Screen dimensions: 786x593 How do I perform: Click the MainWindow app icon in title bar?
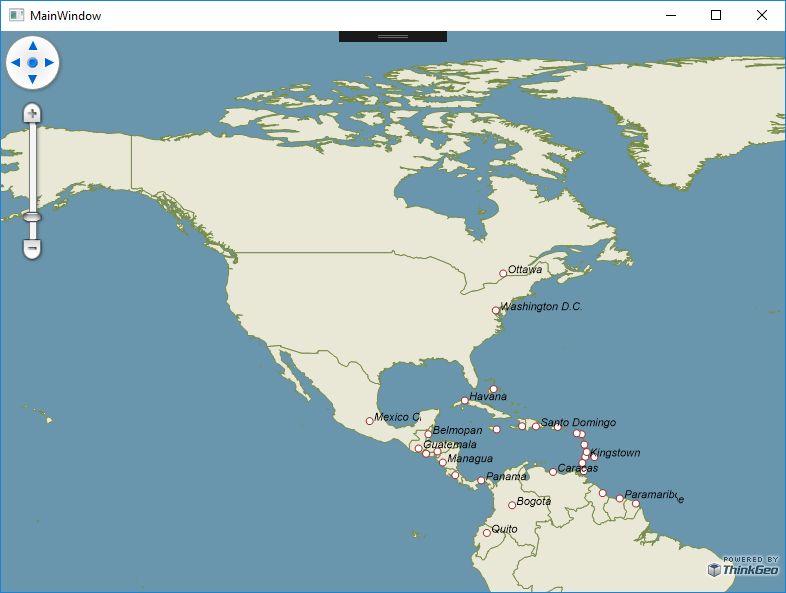(x=16, y=16)
